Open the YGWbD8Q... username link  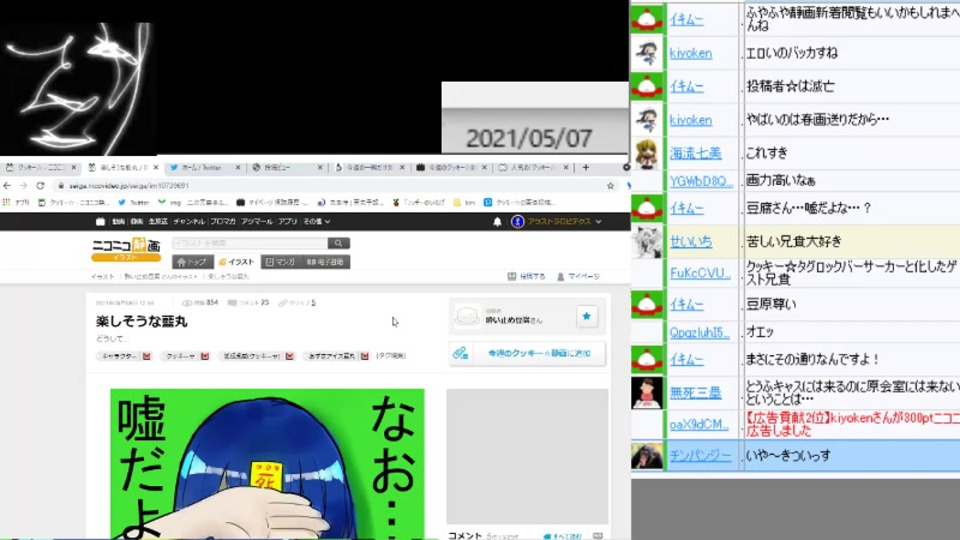click(x=701, y=181)
